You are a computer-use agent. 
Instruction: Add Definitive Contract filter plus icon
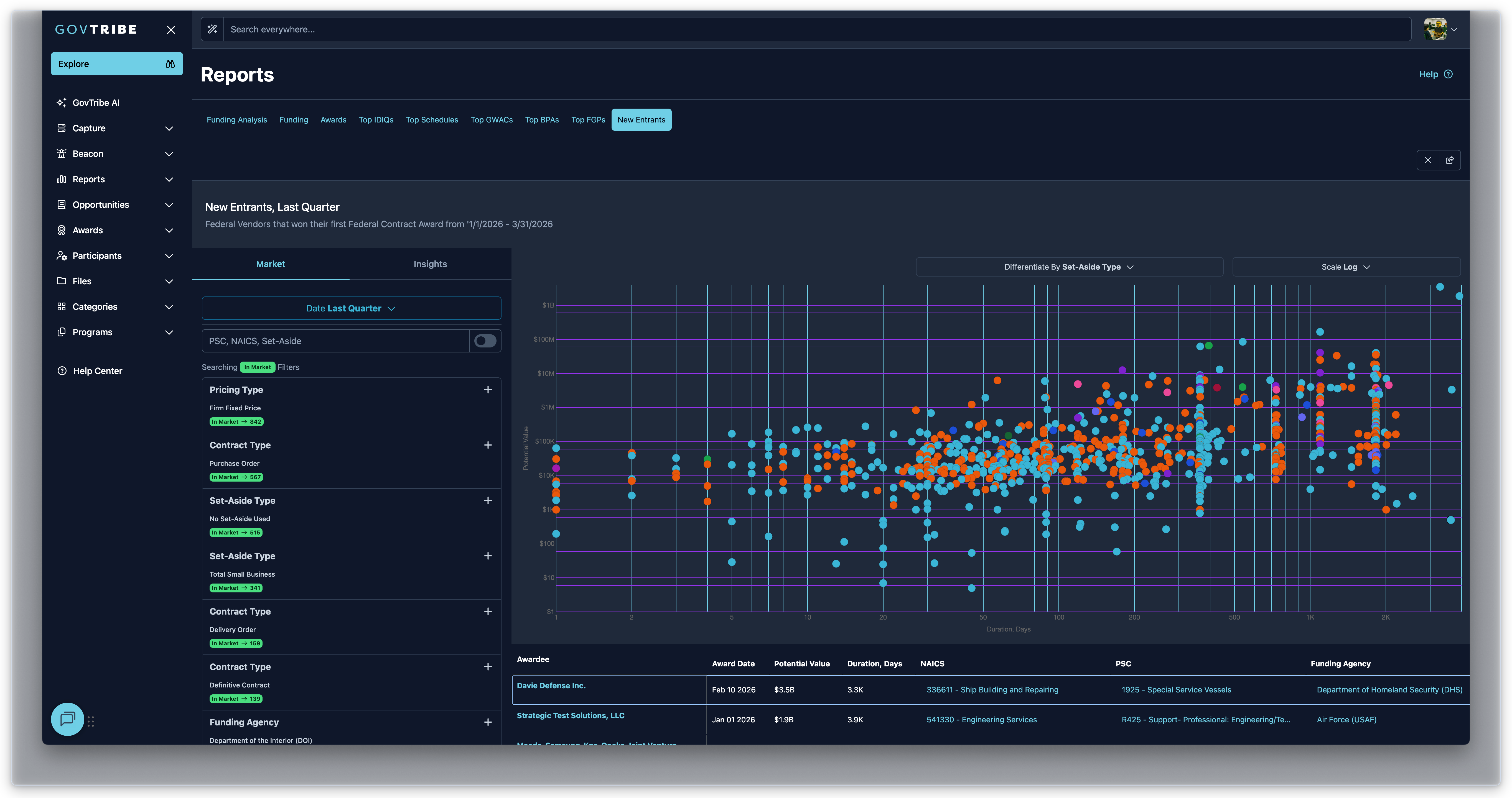click(x=488, y=667)
